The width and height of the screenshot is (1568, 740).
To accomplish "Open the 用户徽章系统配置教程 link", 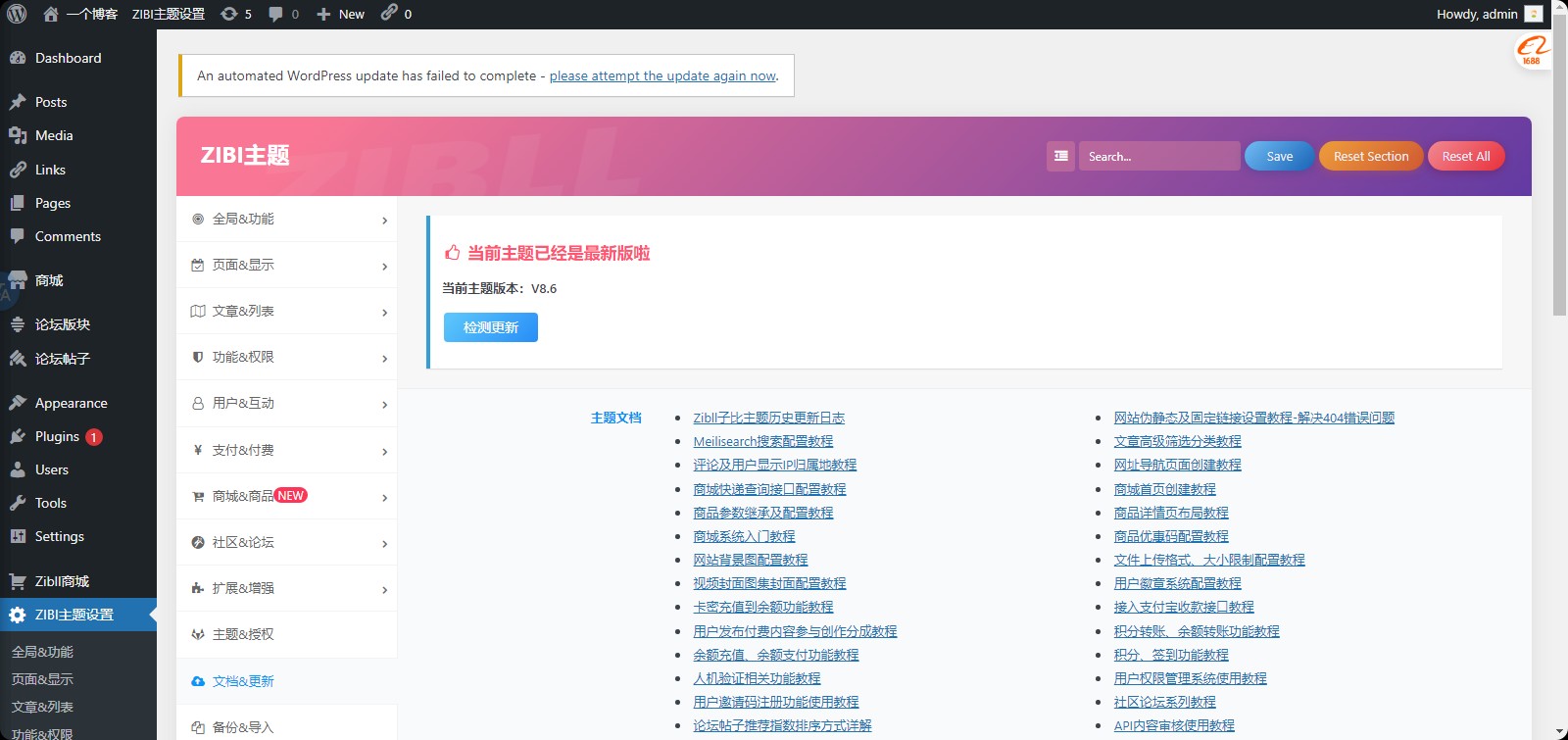I will [1177, 583].
